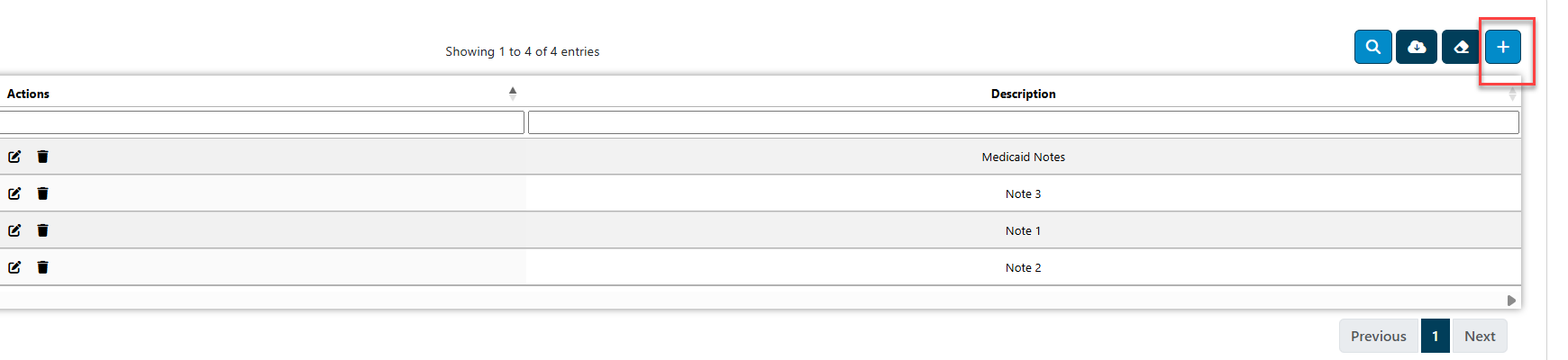
Task: Click the horizontal scrollbar right arrow
Action: [x=1511, y=301]
